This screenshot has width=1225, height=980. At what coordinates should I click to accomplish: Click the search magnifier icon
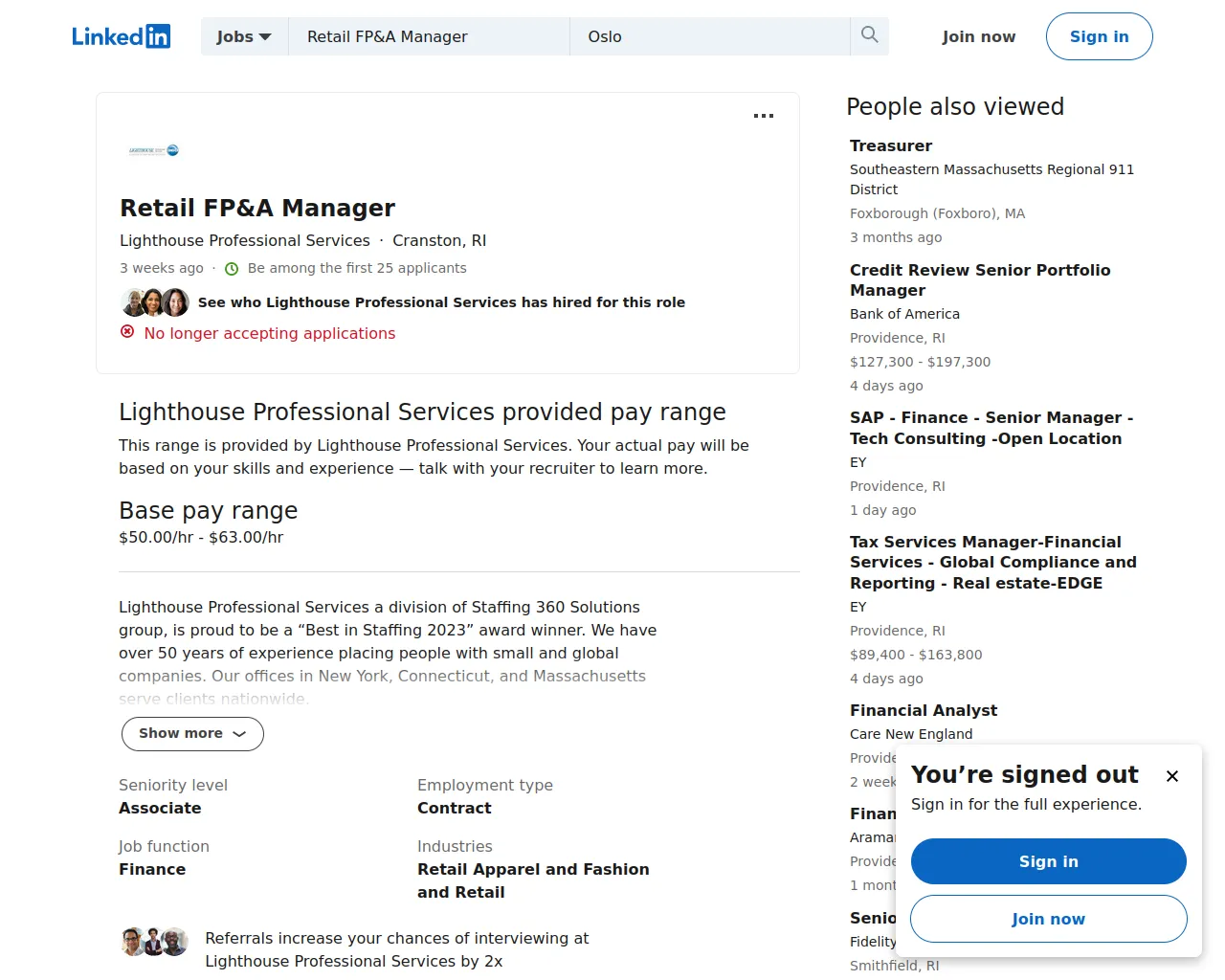click(869, 35)
